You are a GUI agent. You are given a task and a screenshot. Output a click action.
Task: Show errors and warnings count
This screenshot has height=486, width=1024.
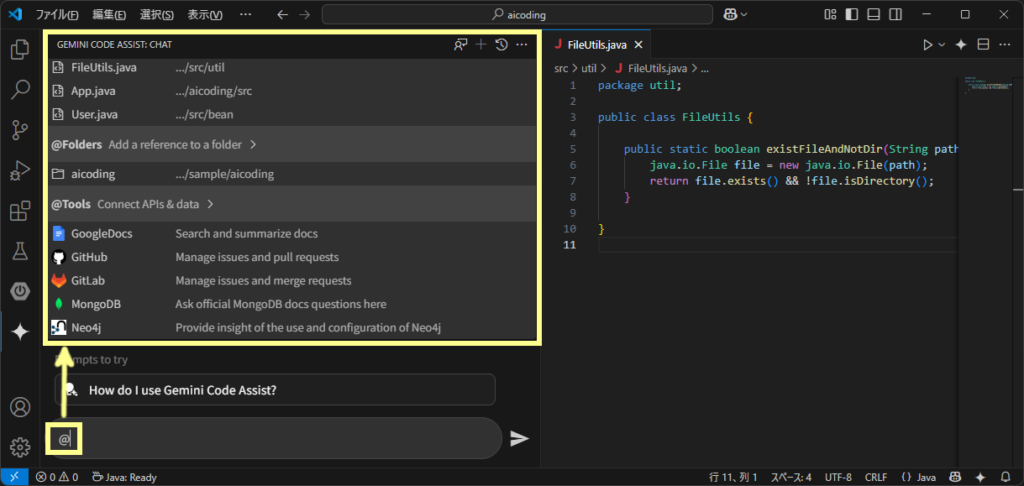[x=57, y=478]
